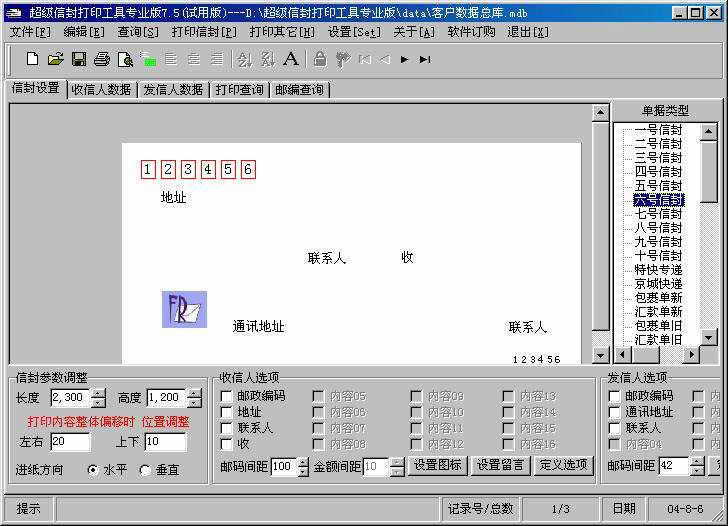Click the Save floppy disk icon
The height and width of the screenshot is (526, 728).
tap(78, 59)
